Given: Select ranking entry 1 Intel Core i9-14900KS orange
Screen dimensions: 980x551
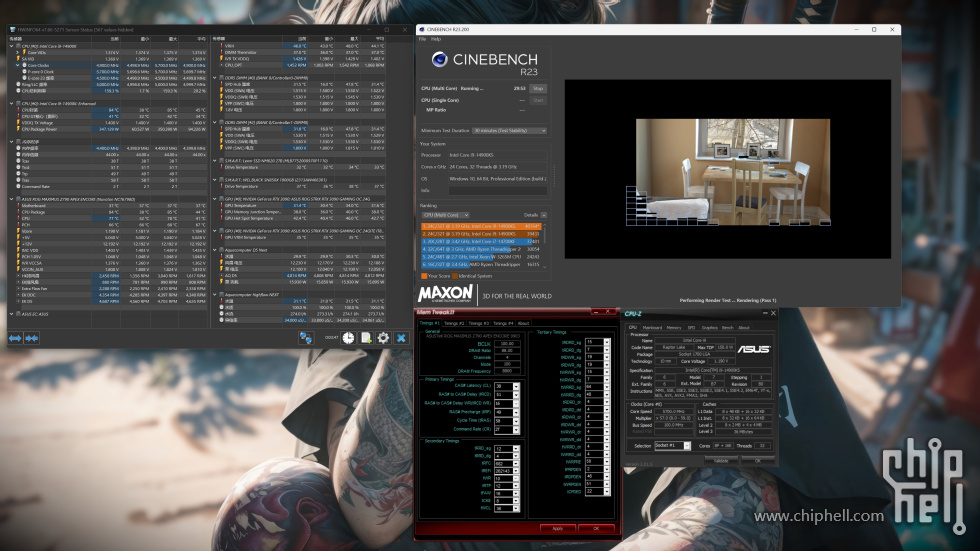Looking at the screenshot, I should (x=481, y=226).
